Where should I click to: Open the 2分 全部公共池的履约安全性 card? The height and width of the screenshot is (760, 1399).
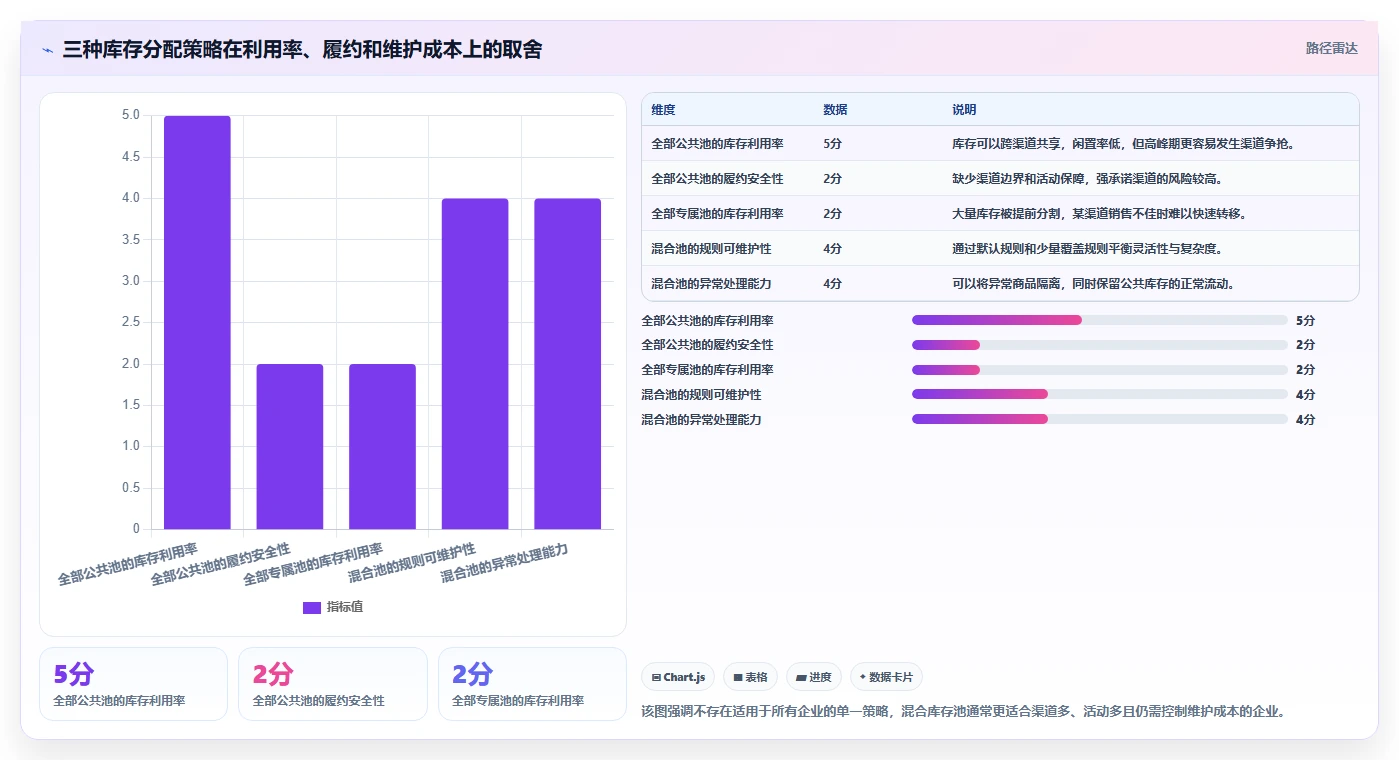click(333, 684)
